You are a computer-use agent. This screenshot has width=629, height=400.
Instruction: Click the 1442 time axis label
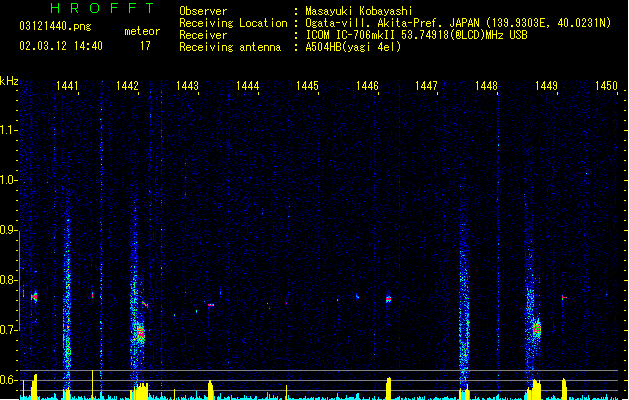127,86
